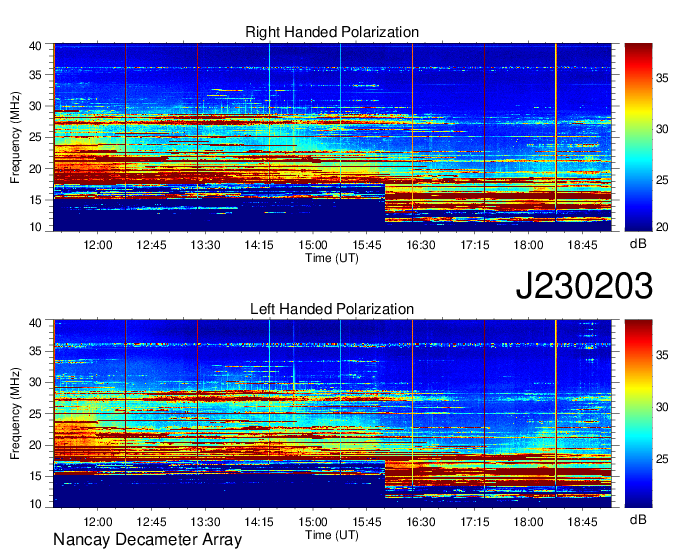680x552 pixels.
Task: Click the 15 MHz tick on Right Handed axis
Action: pyautogui.click(x=35, y=200)
